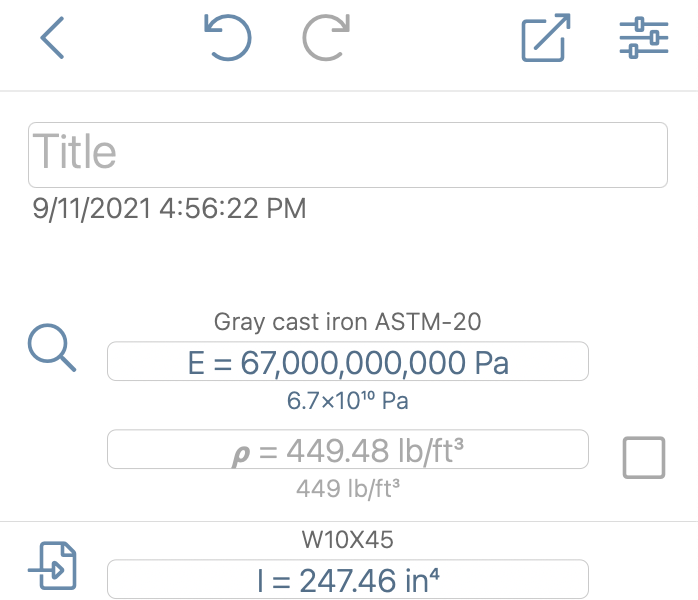Import a section using file icon
Viewport: 698px width, 600px height.
[x=52, y=566]
